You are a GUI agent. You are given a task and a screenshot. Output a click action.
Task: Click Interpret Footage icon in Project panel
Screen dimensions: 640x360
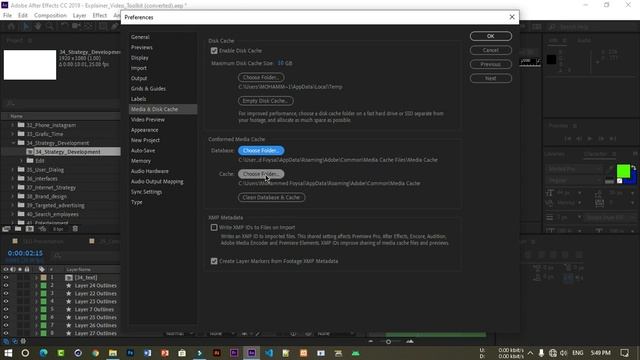click(6, 229)
